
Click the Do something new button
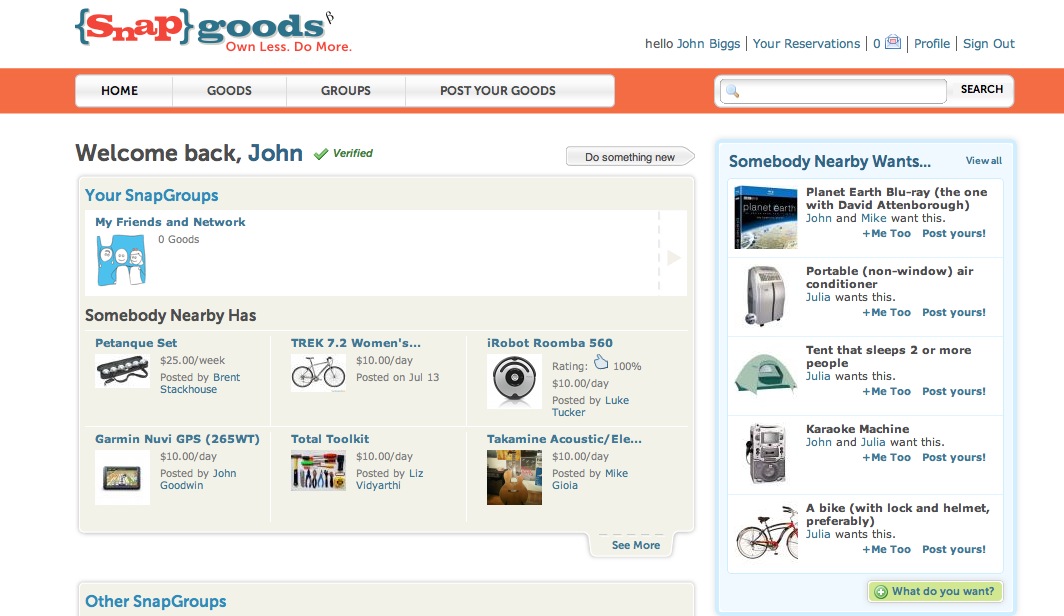(630, 157)
